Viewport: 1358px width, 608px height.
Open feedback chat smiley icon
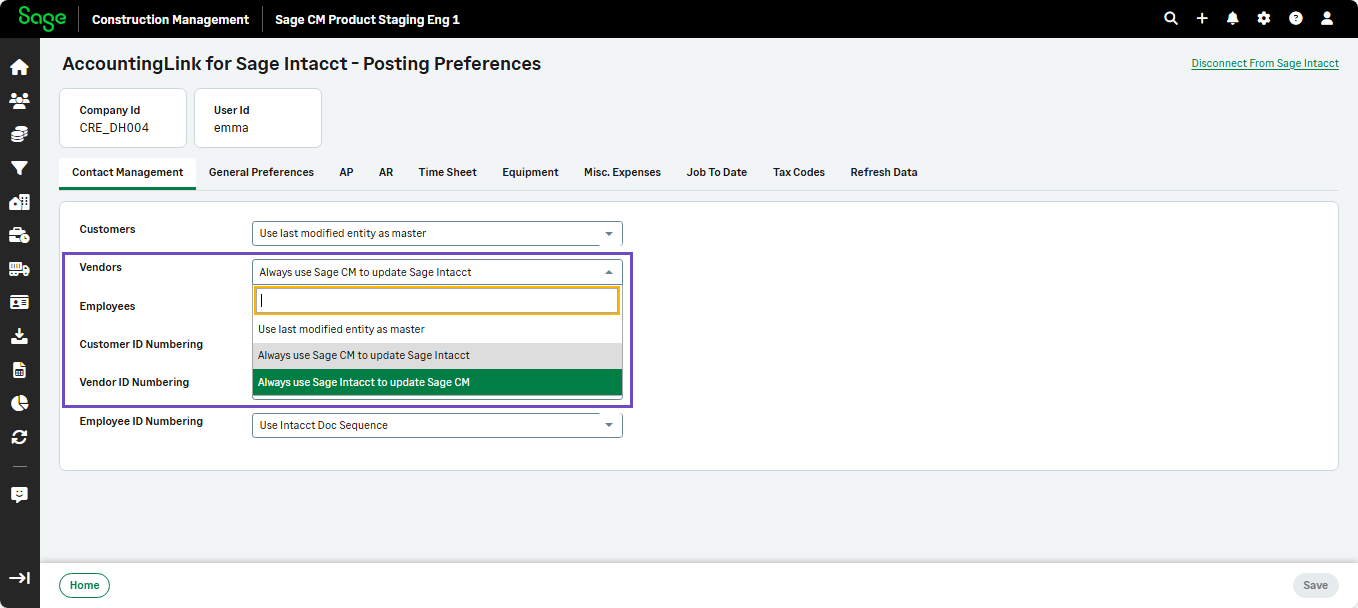coord(19,495)
